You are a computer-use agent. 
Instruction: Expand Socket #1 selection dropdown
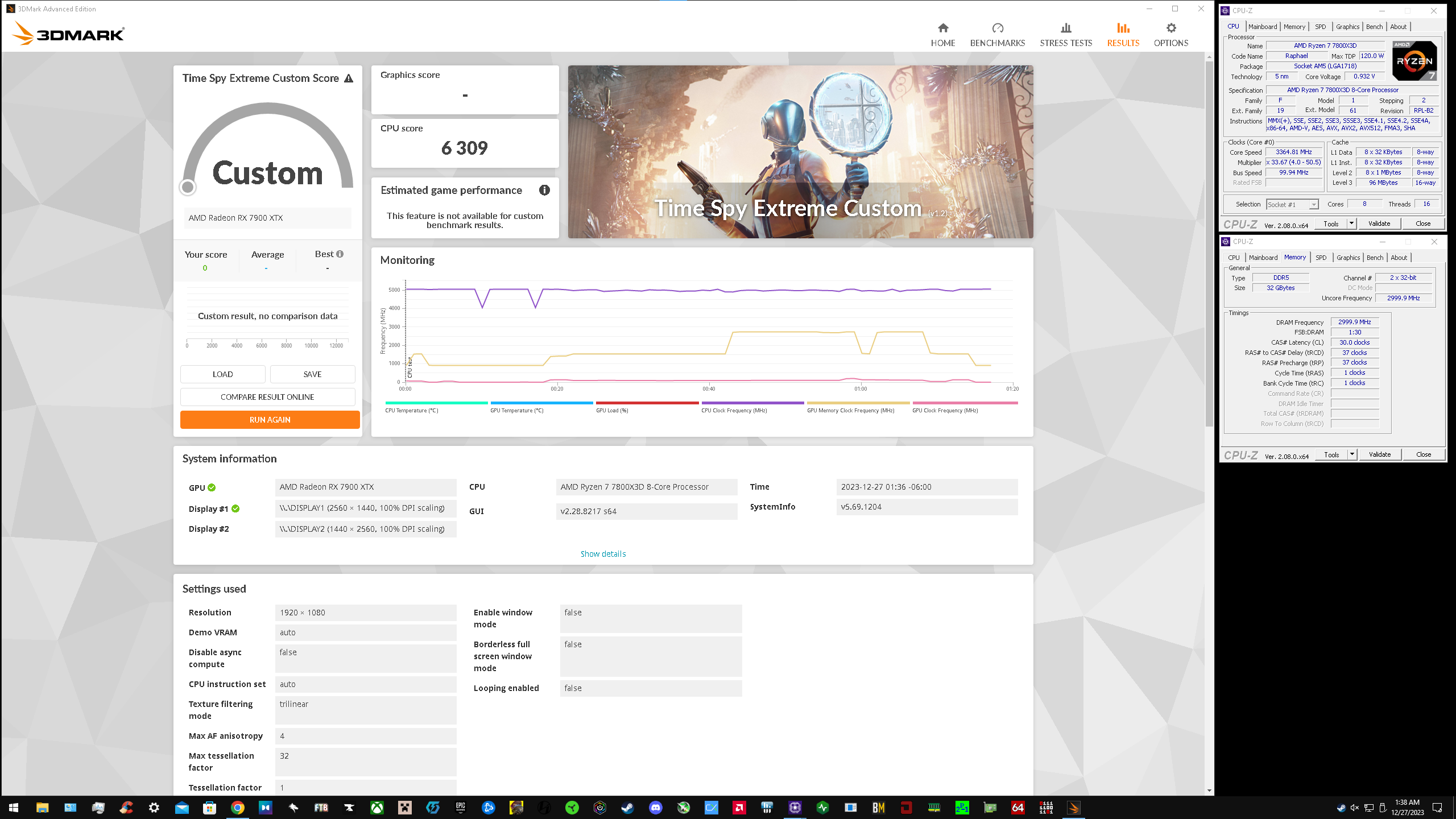[1314, 205]
